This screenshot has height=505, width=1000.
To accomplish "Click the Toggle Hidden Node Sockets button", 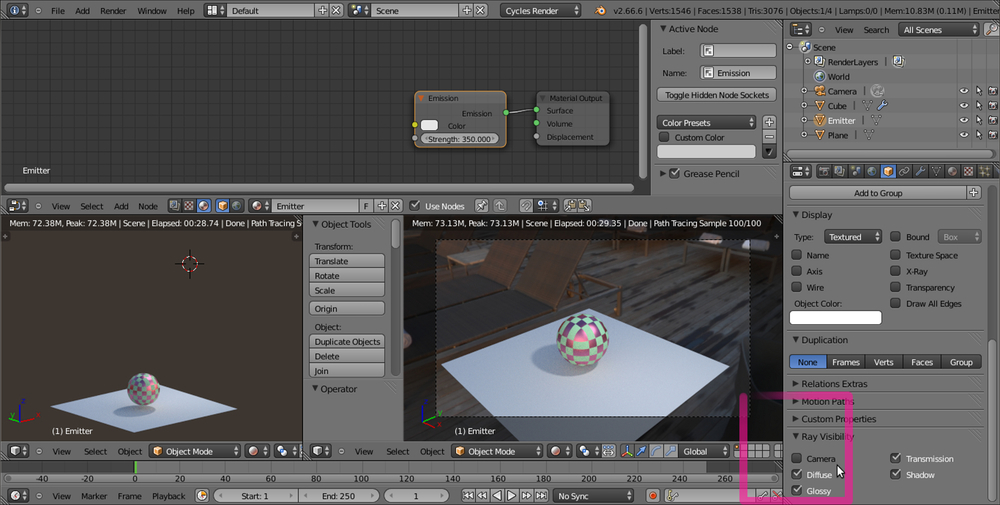I will (717, 95).
